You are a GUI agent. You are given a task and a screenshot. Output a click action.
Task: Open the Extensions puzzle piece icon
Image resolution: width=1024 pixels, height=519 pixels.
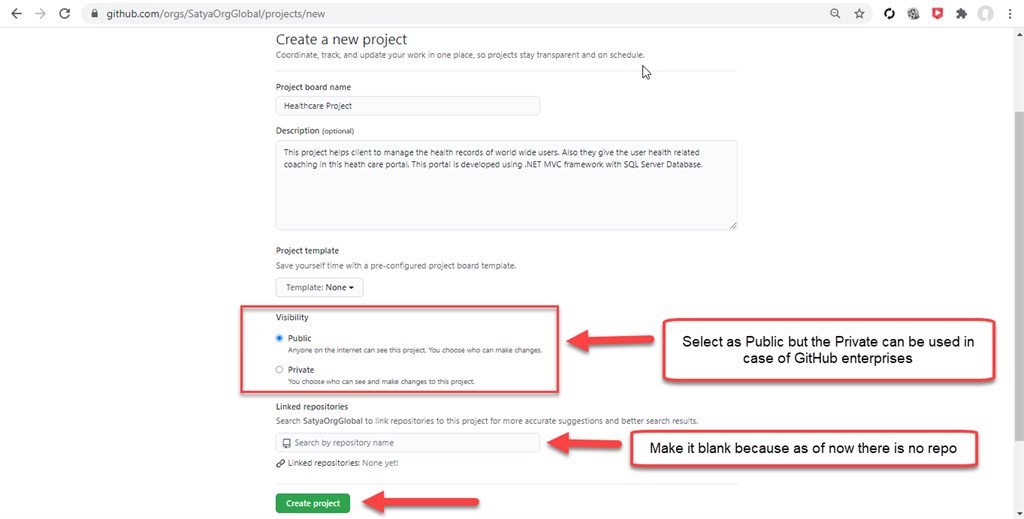961,14
